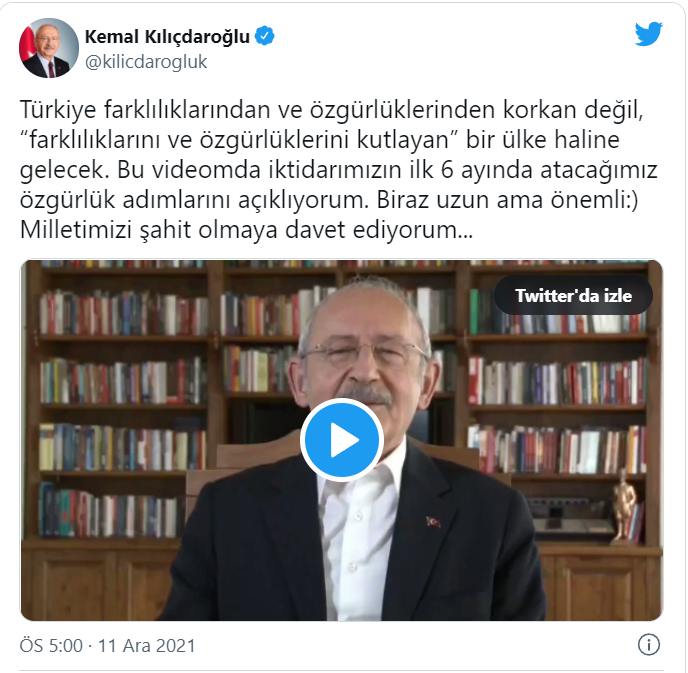Click the "11 Ara 2021" date
The width and height of the screenshot is (688, 673).
147,646
